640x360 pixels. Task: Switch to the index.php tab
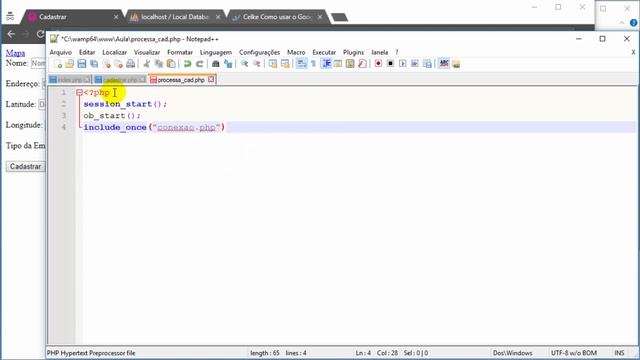[x=69, y=80]
